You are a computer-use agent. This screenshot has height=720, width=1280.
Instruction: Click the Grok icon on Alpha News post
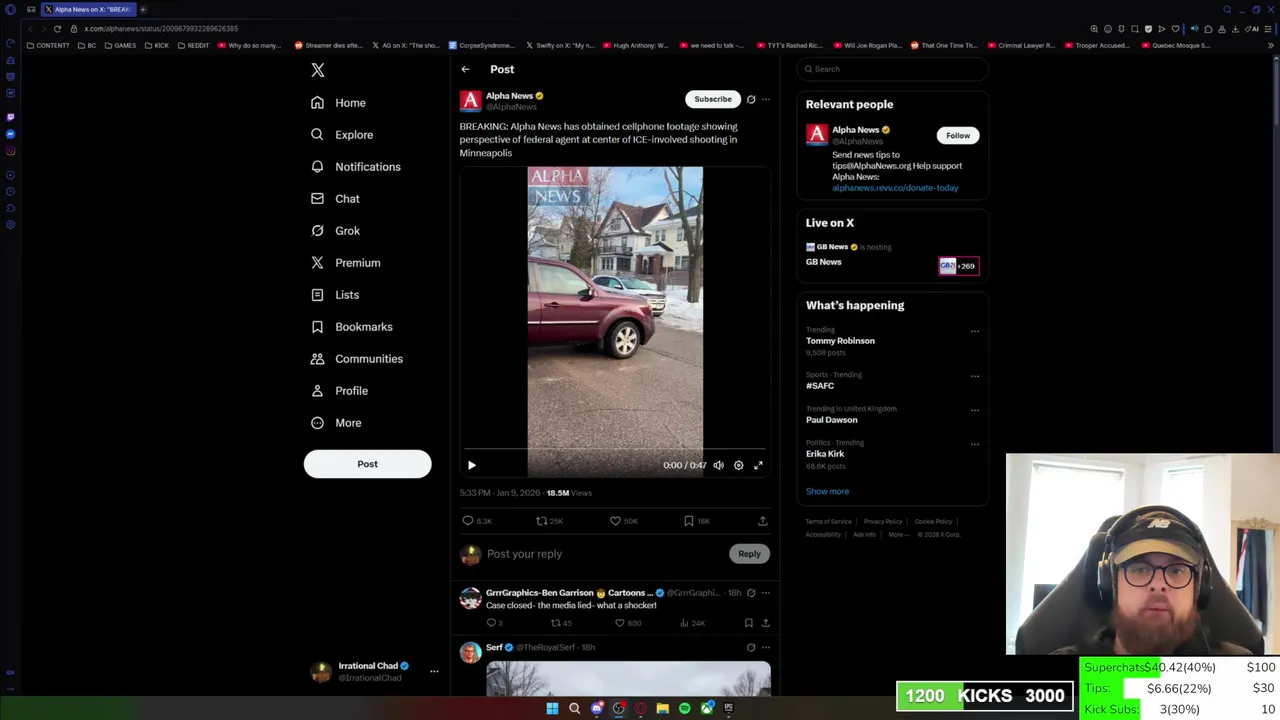751,99
